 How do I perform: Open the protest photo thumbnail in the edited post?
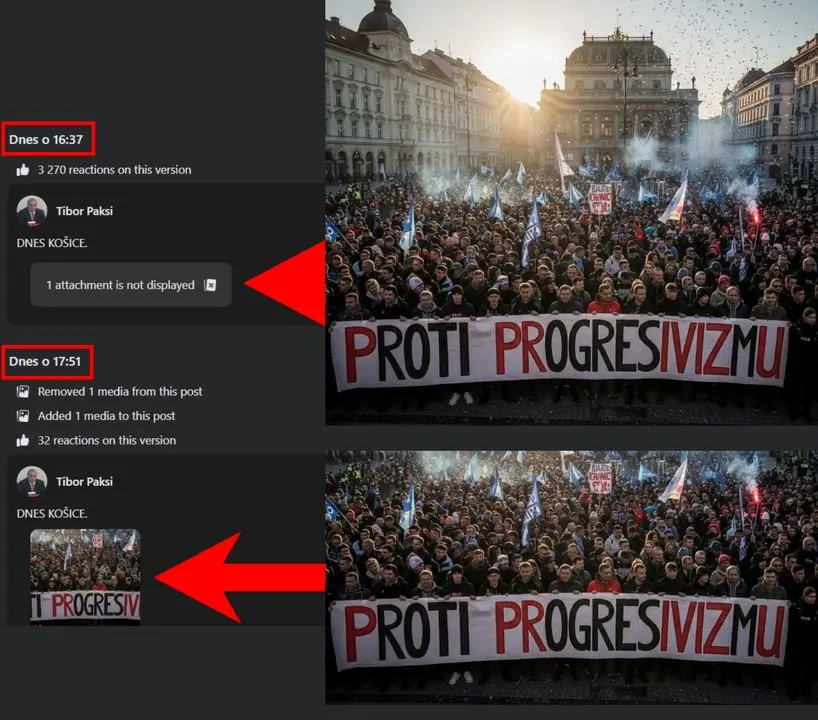85,575
